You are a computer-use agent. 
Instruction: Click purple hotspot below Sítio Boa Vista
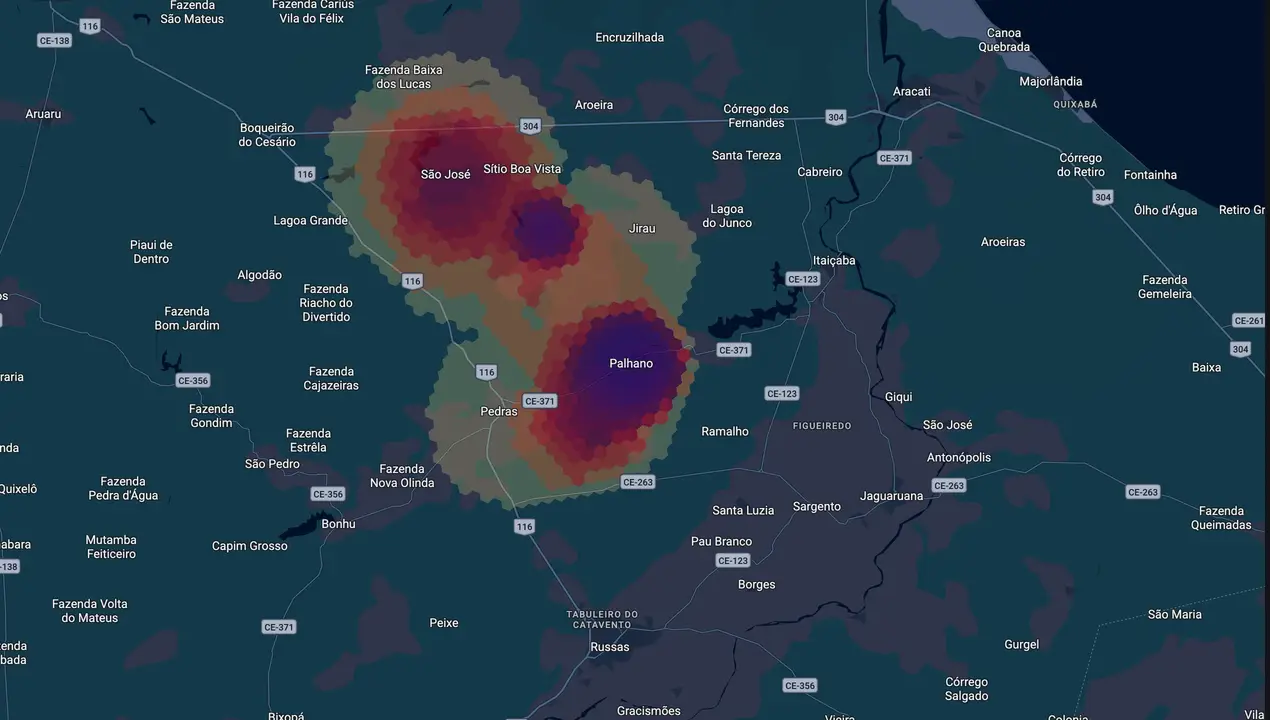[x=546, y=230]
